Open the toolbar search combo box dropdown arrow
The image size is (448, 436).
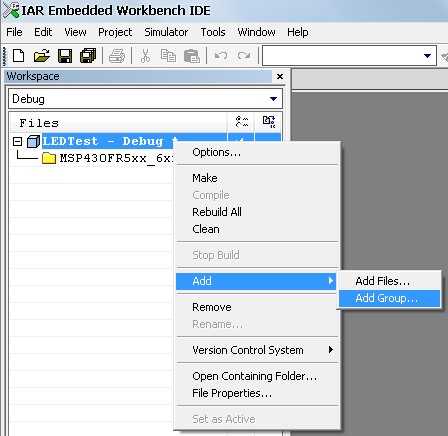click(427, 56)
